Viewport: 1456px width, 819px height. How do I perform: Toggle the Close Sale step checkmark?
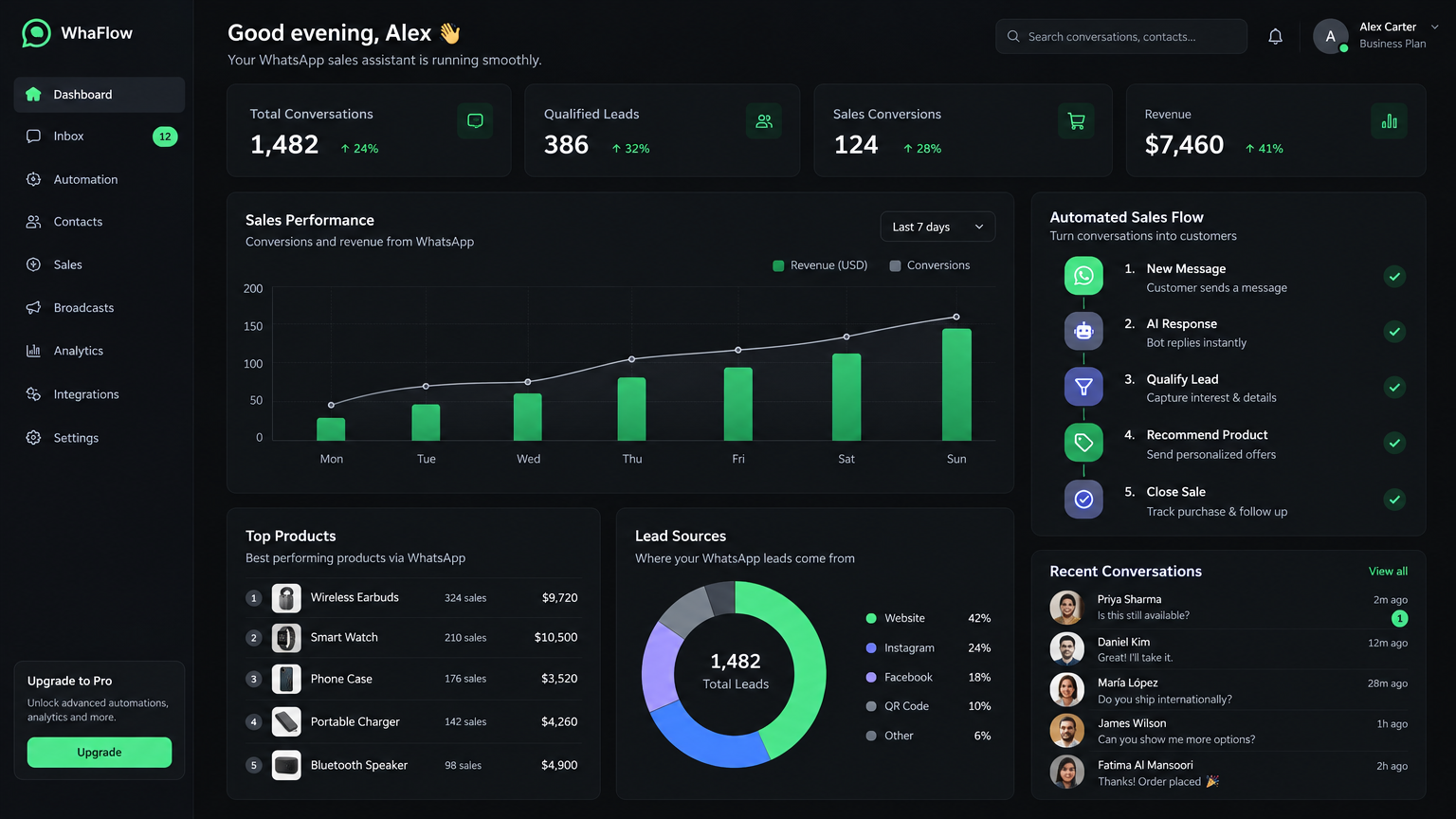click(x=1394, y=500)
